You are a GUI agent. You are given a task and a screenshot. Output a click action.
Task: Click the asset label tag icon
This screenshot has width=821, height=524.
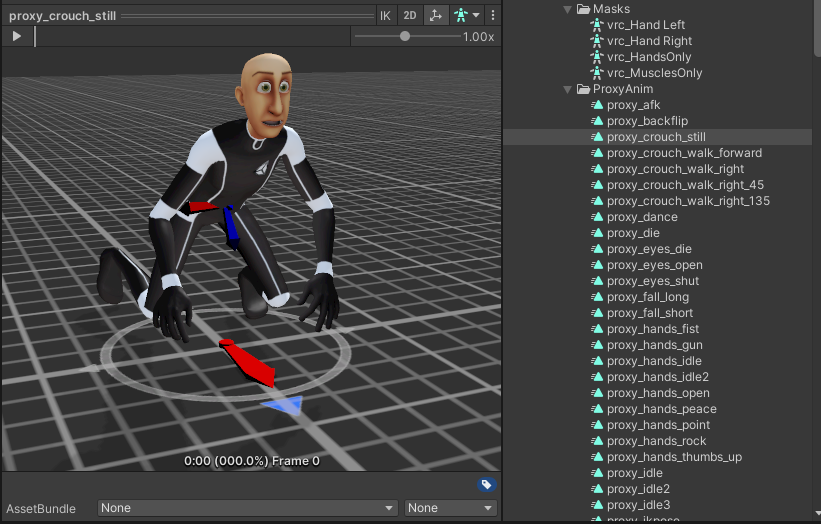486,484
